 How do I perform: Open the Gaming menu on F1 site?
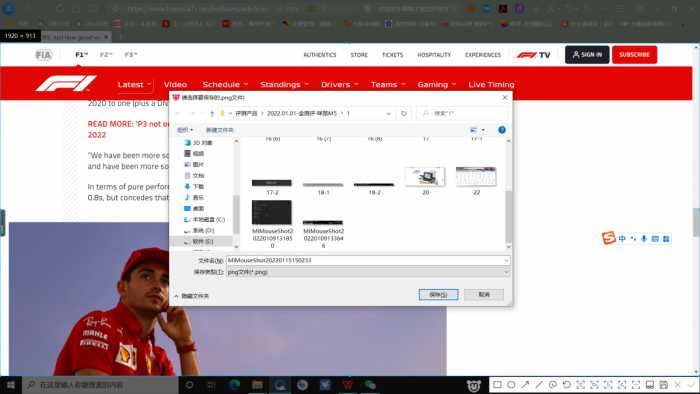(x=437, y=84)
